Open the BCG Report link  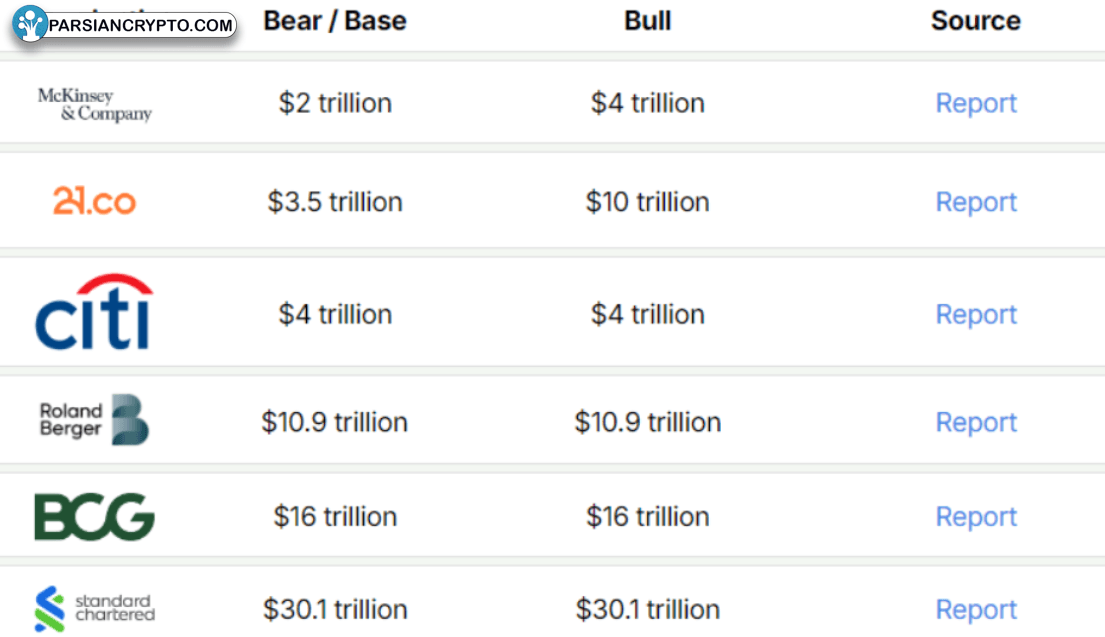coord(976,517)
